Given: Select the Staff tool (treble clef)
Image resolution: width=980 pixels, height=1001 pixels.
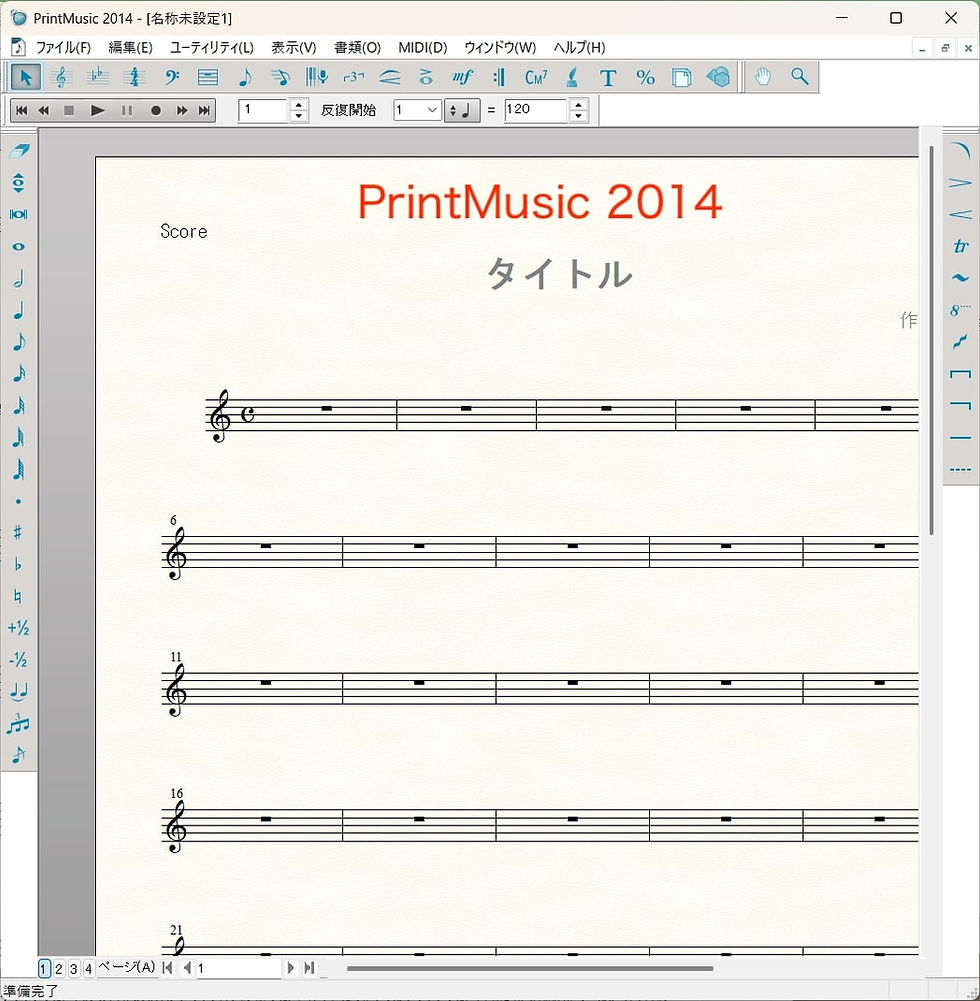Looking at the screenshot, I should point(61,77).
